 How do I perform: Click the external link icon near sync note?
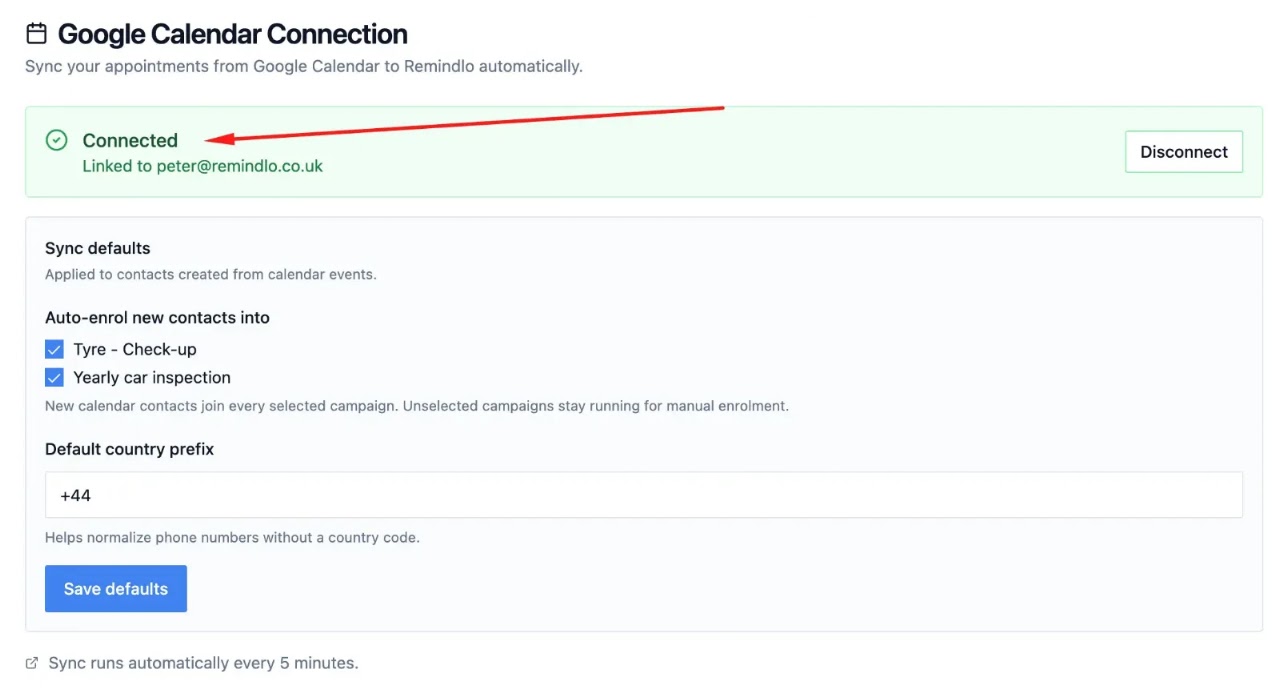coord(32,663)
